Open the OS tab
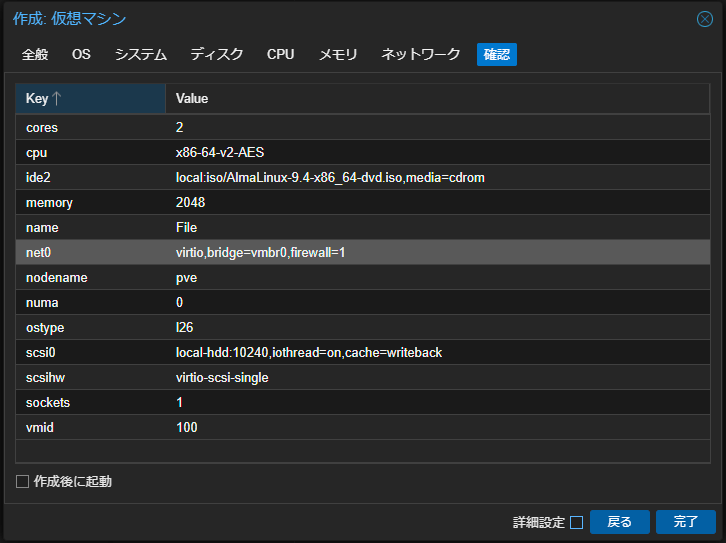The height and width of the screenshot is (543, 726). pos(81,54)
